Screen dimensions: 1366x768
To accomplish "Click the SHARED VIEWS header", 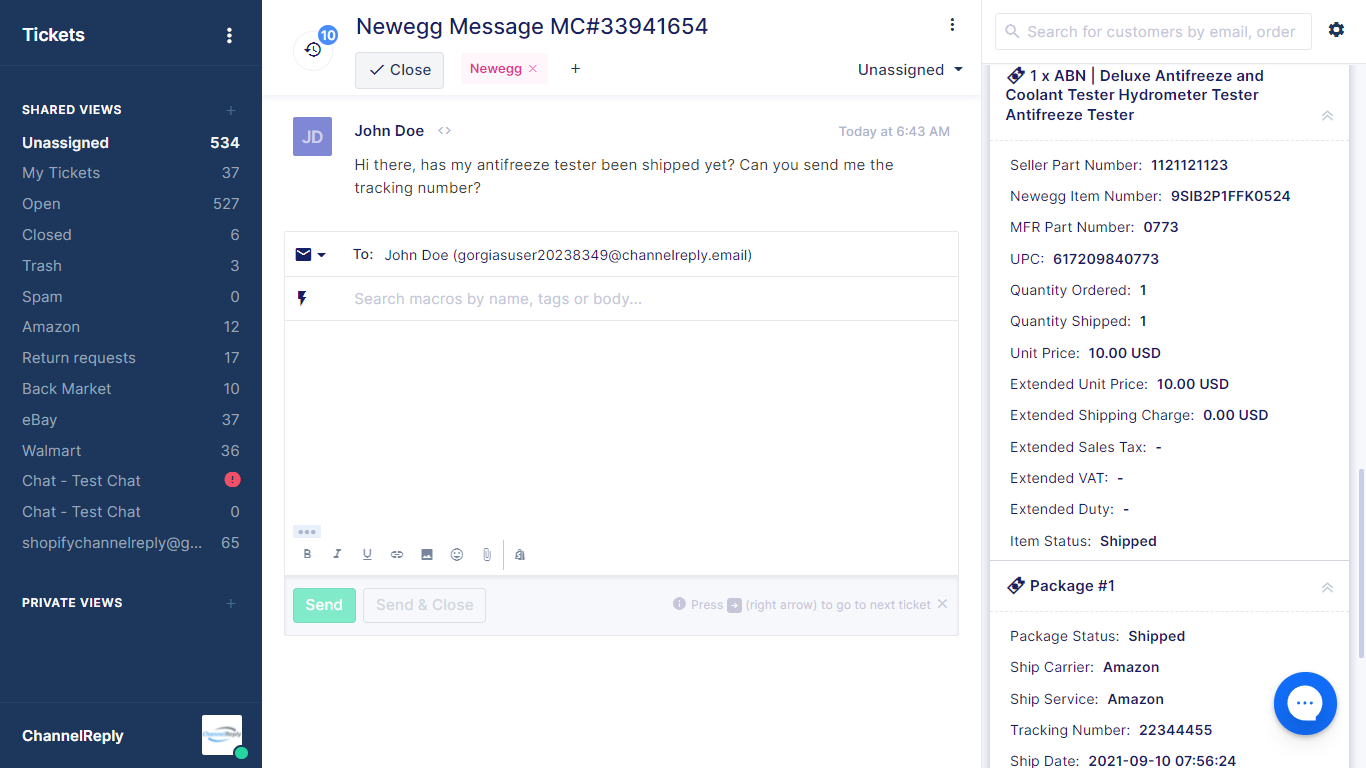I will click(72, 110).
